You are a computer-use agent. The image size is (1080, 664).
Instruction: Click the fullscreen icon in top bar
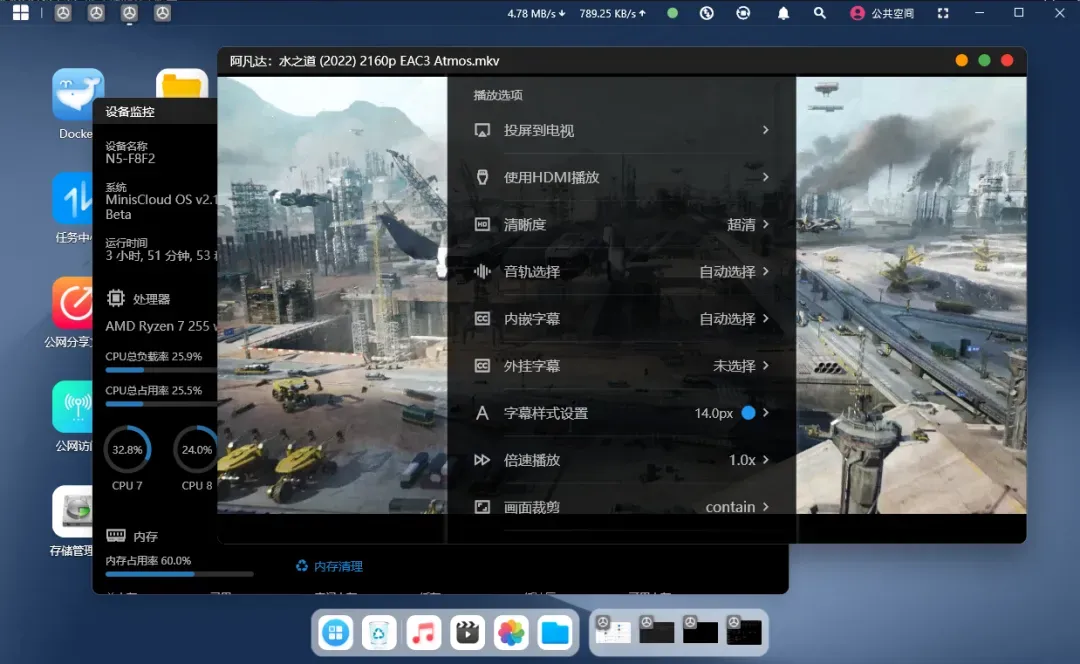click(943, 13)
